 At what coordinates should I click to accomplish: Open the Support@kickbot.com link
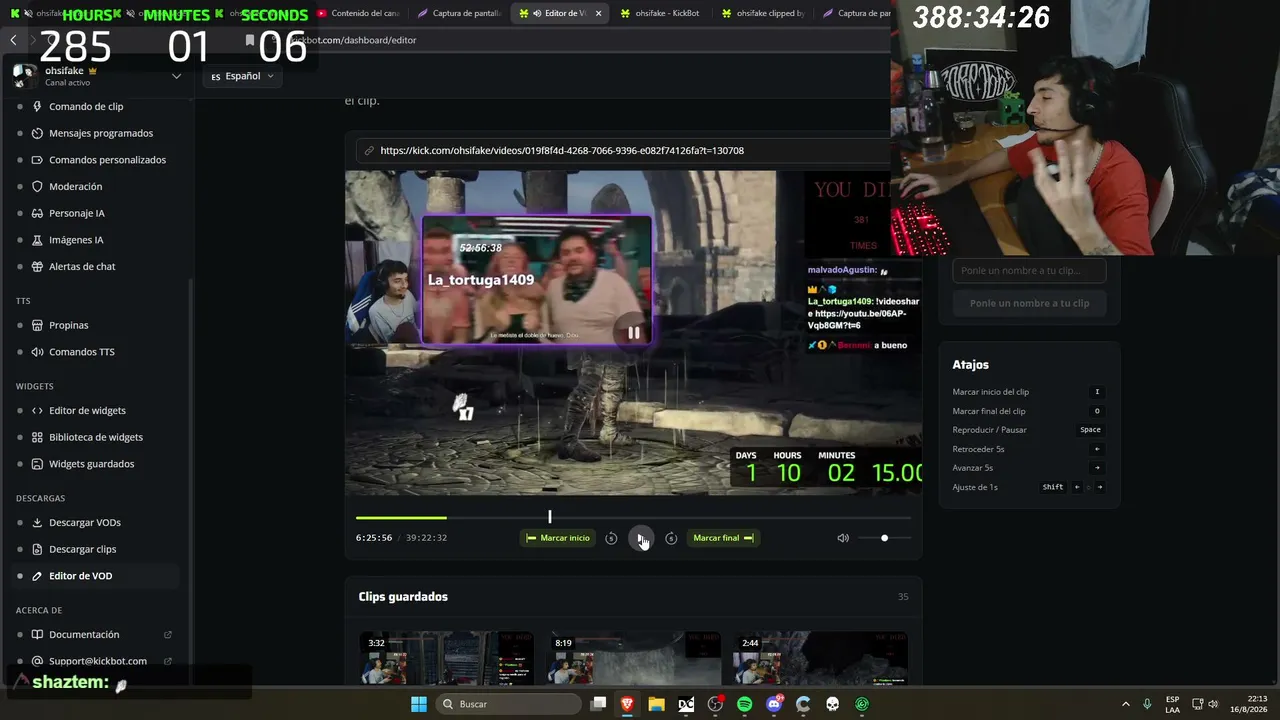[x=96, y=661]
